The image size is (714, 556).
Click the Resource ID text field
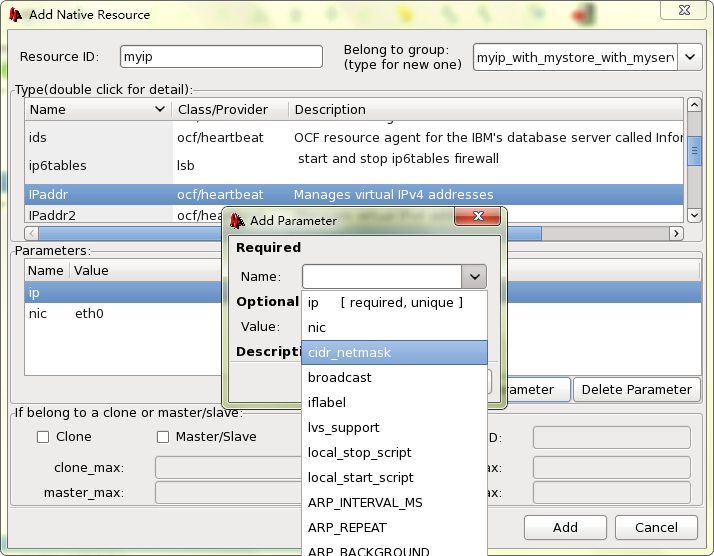(221, 57)
